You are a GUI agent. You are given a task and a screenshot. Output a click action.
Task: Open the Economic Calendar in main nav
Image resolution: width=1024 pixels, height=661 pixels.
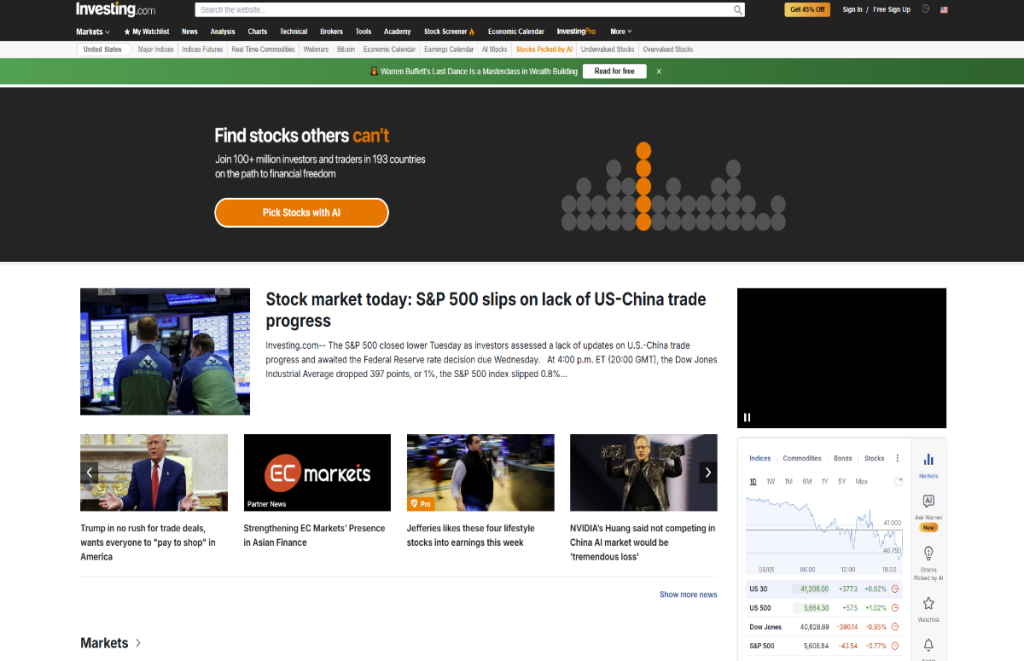[x=516, y=31]
